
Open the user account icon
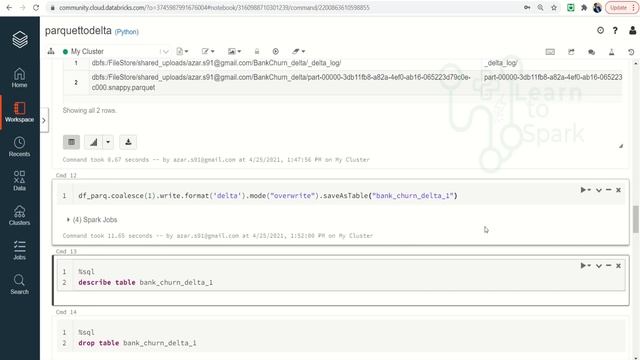tap(632, 30)
